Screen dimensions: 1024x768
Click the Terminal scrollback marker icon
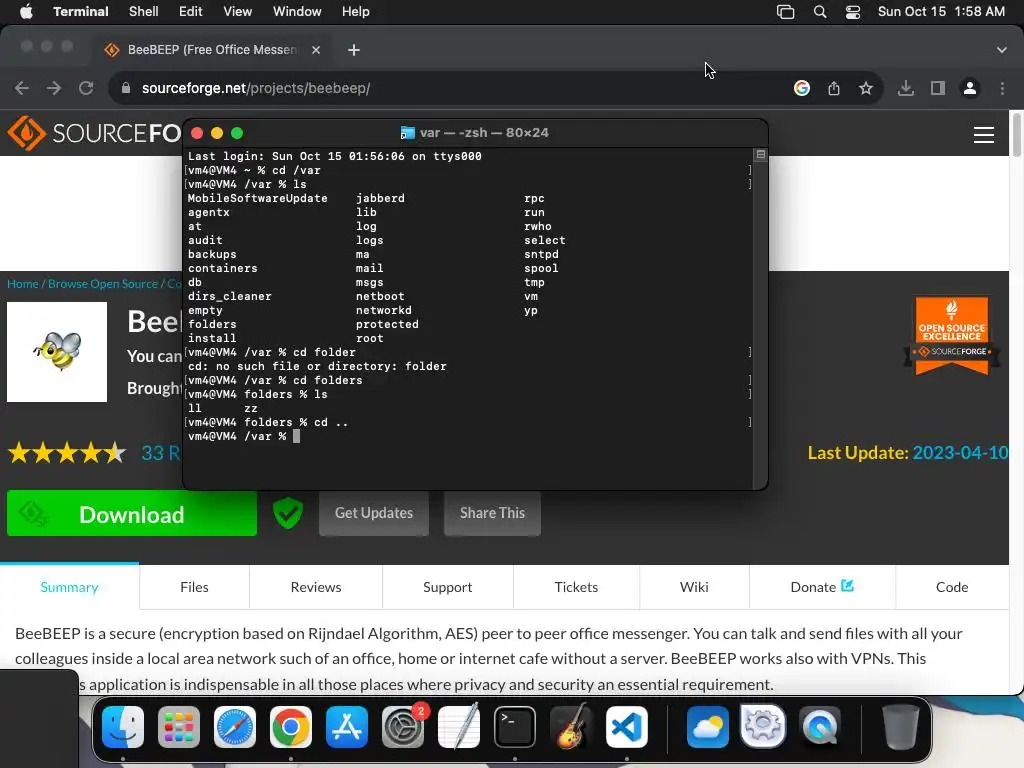coord(760,155)
